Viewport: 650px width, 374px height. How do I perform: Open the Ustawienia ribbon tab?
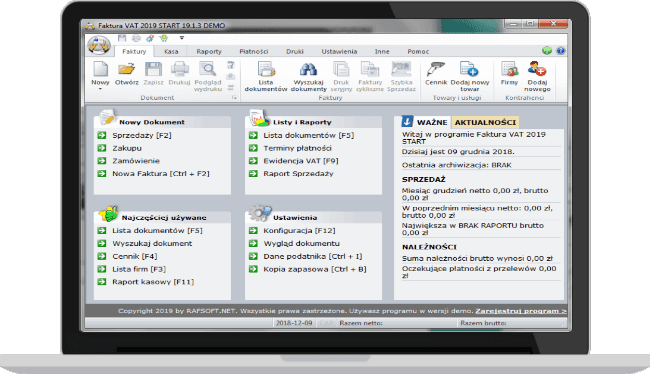(339, 51)
